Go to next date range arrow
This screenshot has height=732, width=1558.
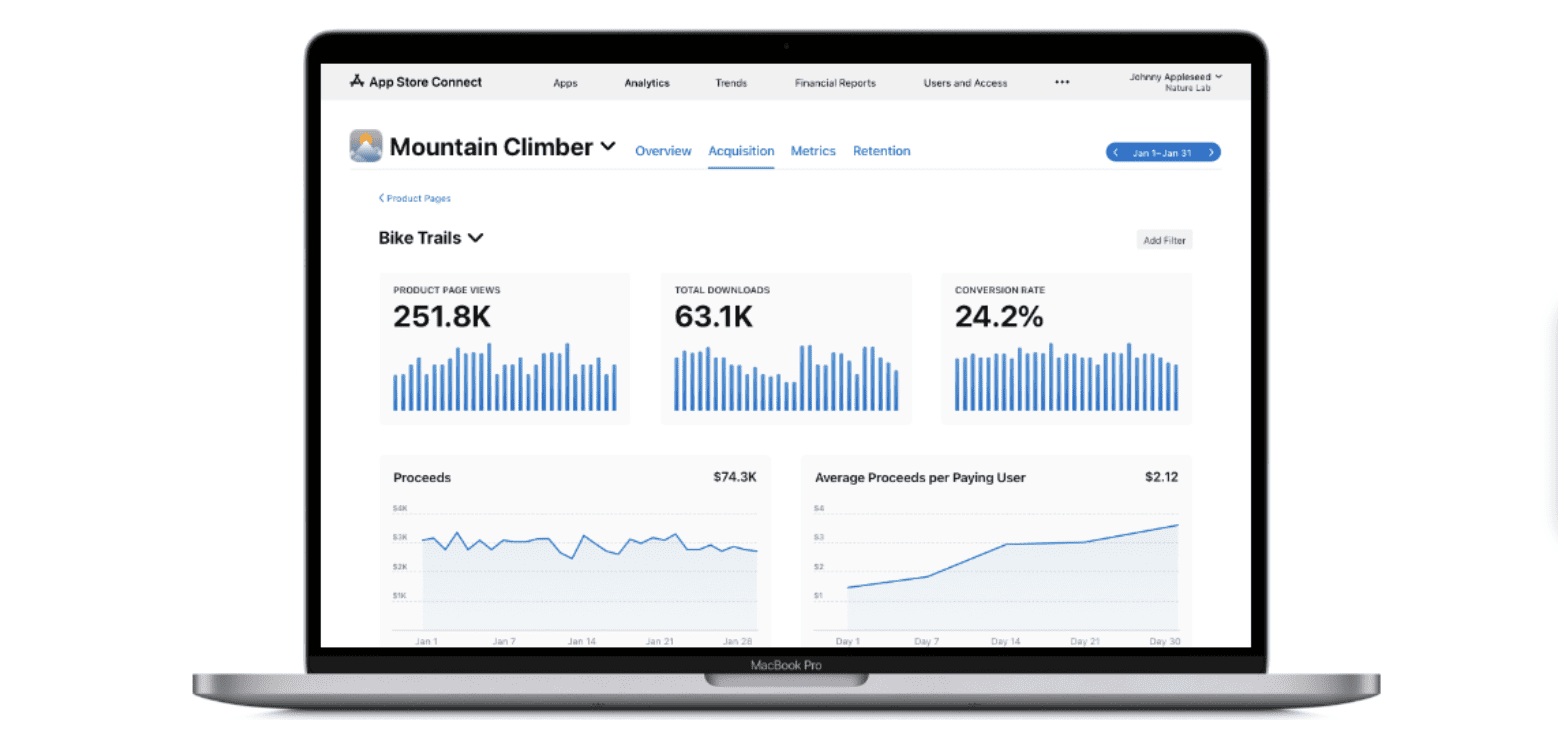pyautogui.click(x=1211, y=153)
